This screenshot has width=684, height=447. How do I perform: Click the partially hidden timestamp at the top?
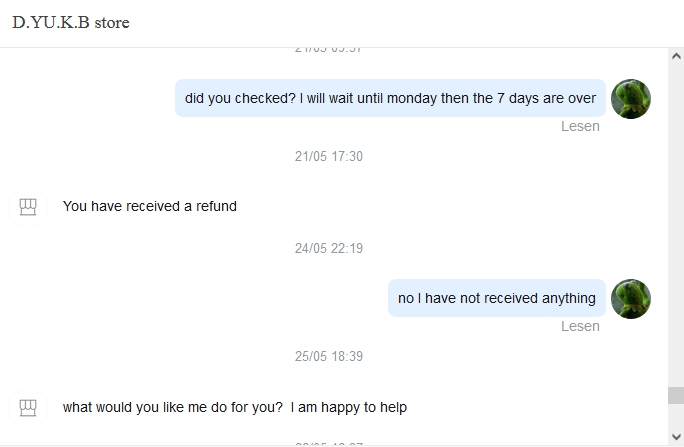329,49
